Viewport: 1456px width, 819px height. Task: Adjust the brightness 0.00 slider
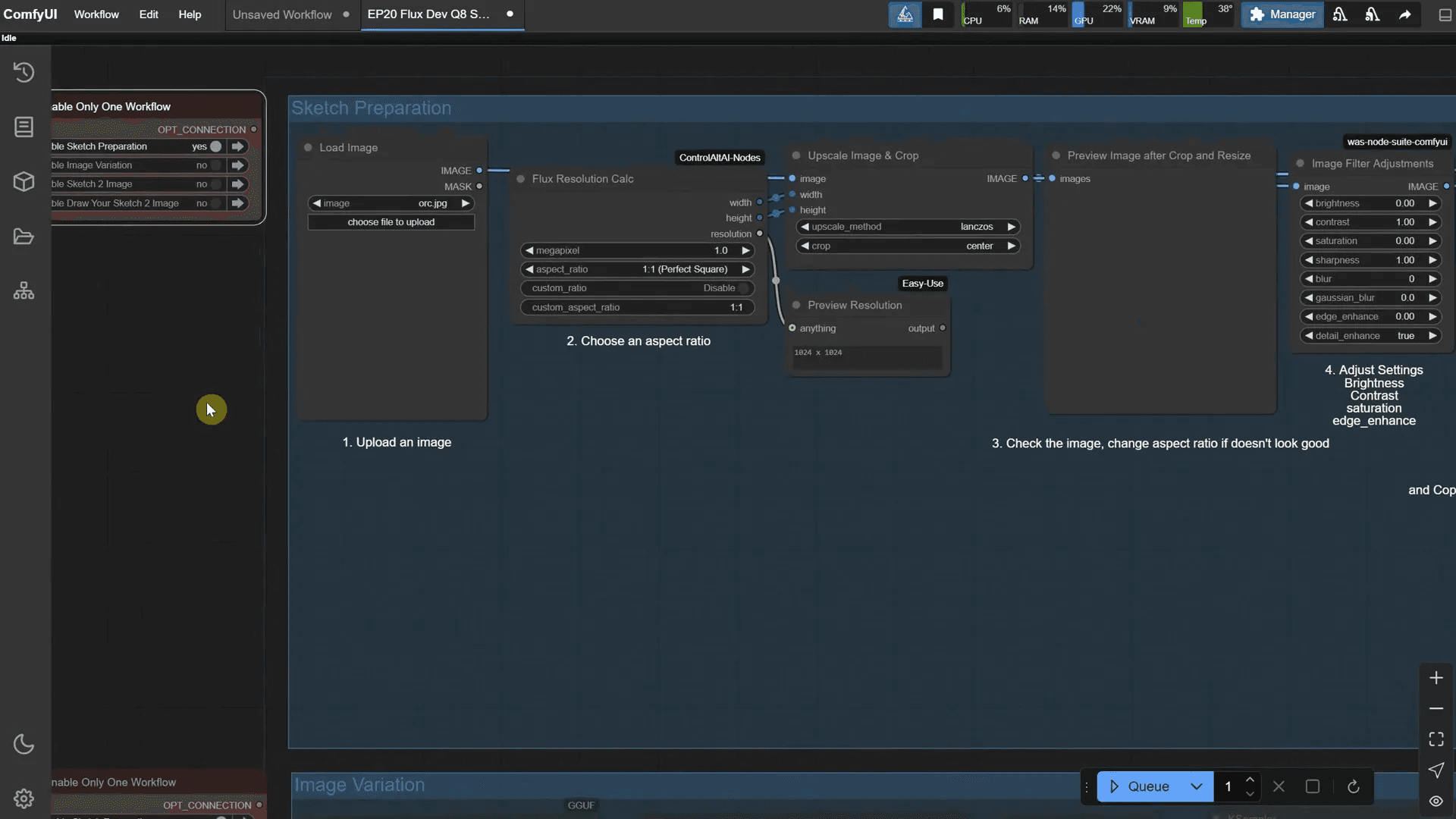[x=1370, y=203]
